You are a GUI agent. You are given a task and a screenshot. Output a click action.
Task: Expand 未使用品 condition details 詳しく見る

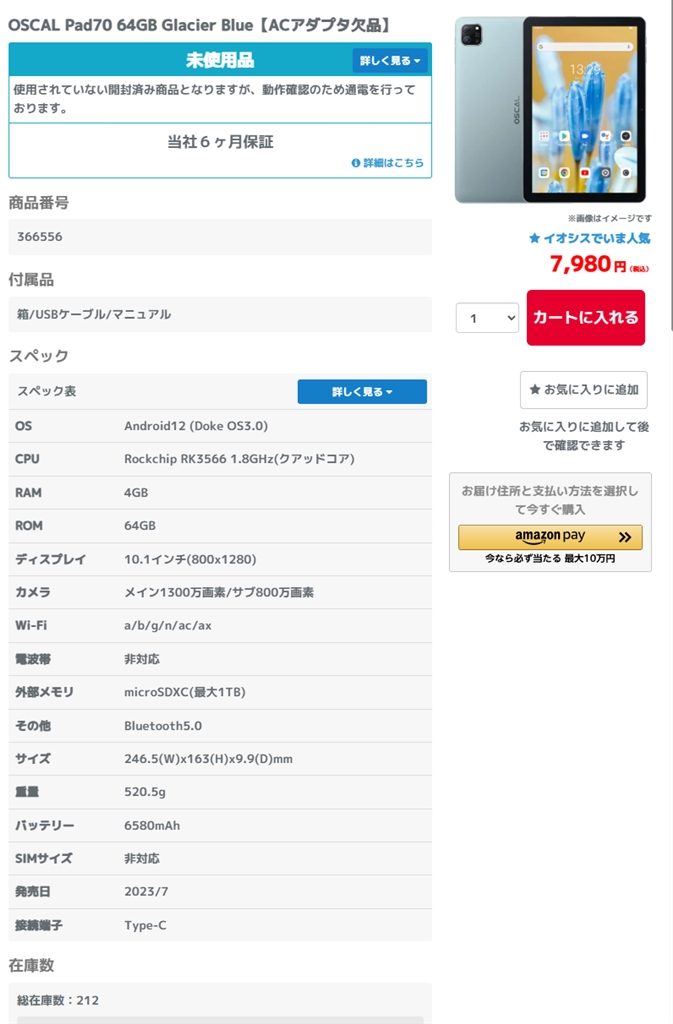coord(390,61)
